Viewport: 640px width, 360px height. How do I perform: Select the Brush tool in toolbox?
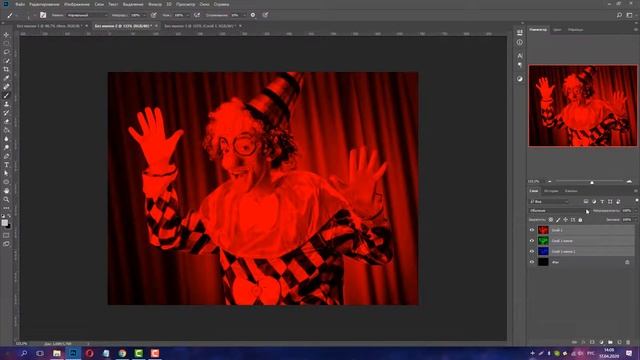(6, 96)
